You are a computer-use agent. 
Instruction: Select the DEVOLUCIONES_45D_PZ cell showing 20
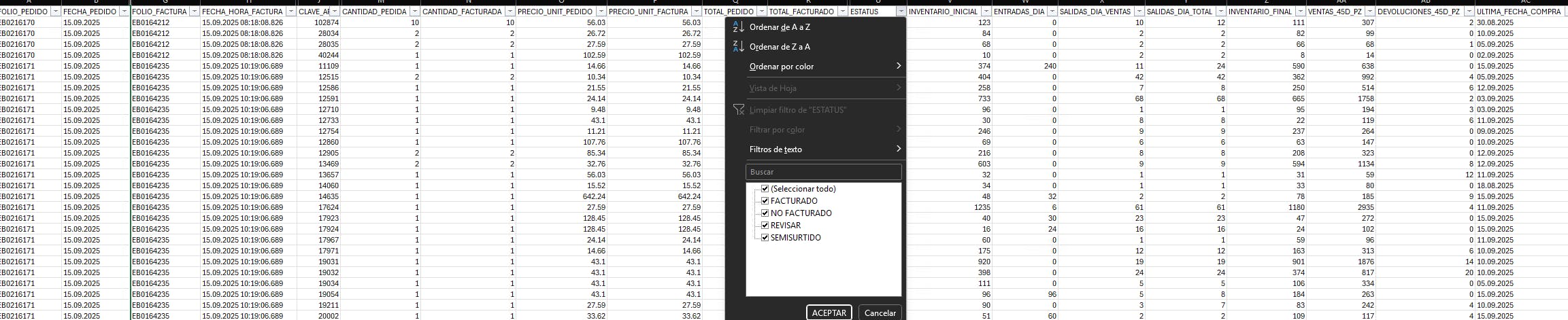click(1425, 272)
